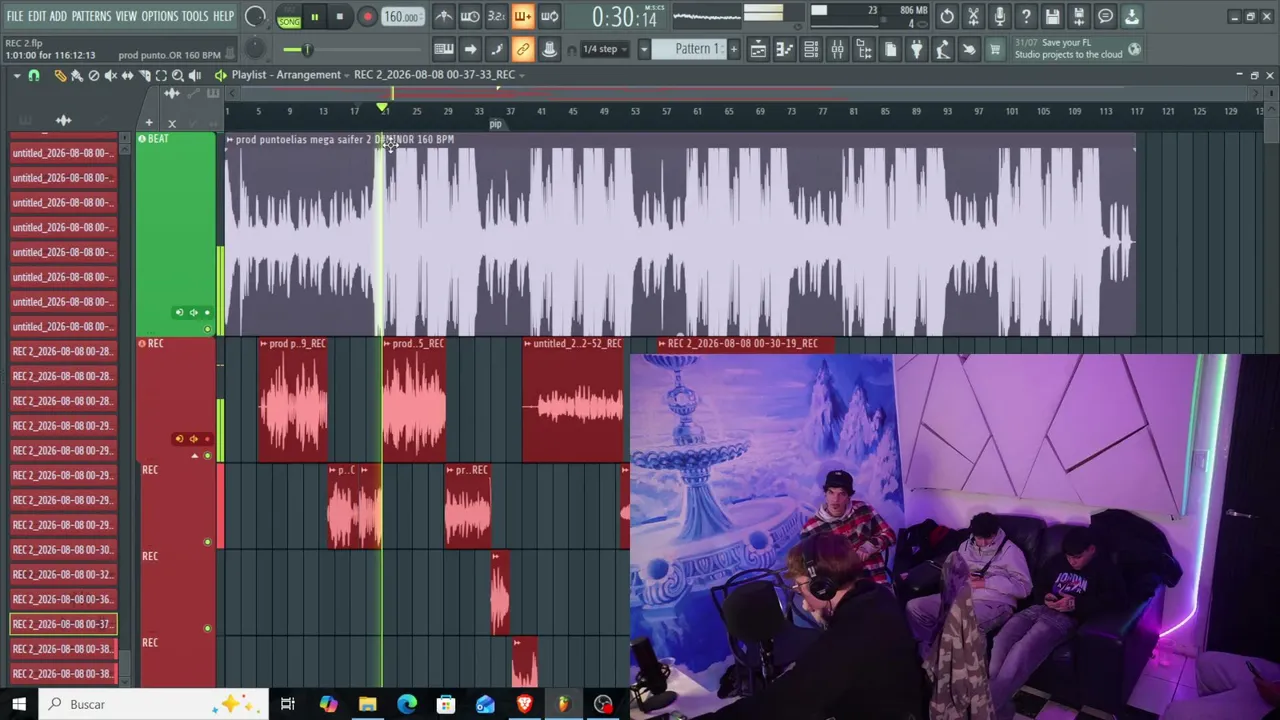Click the master volume knob
Viewport: 1280px width, 720px height.
pyautogui.click(x=255, y=17)
